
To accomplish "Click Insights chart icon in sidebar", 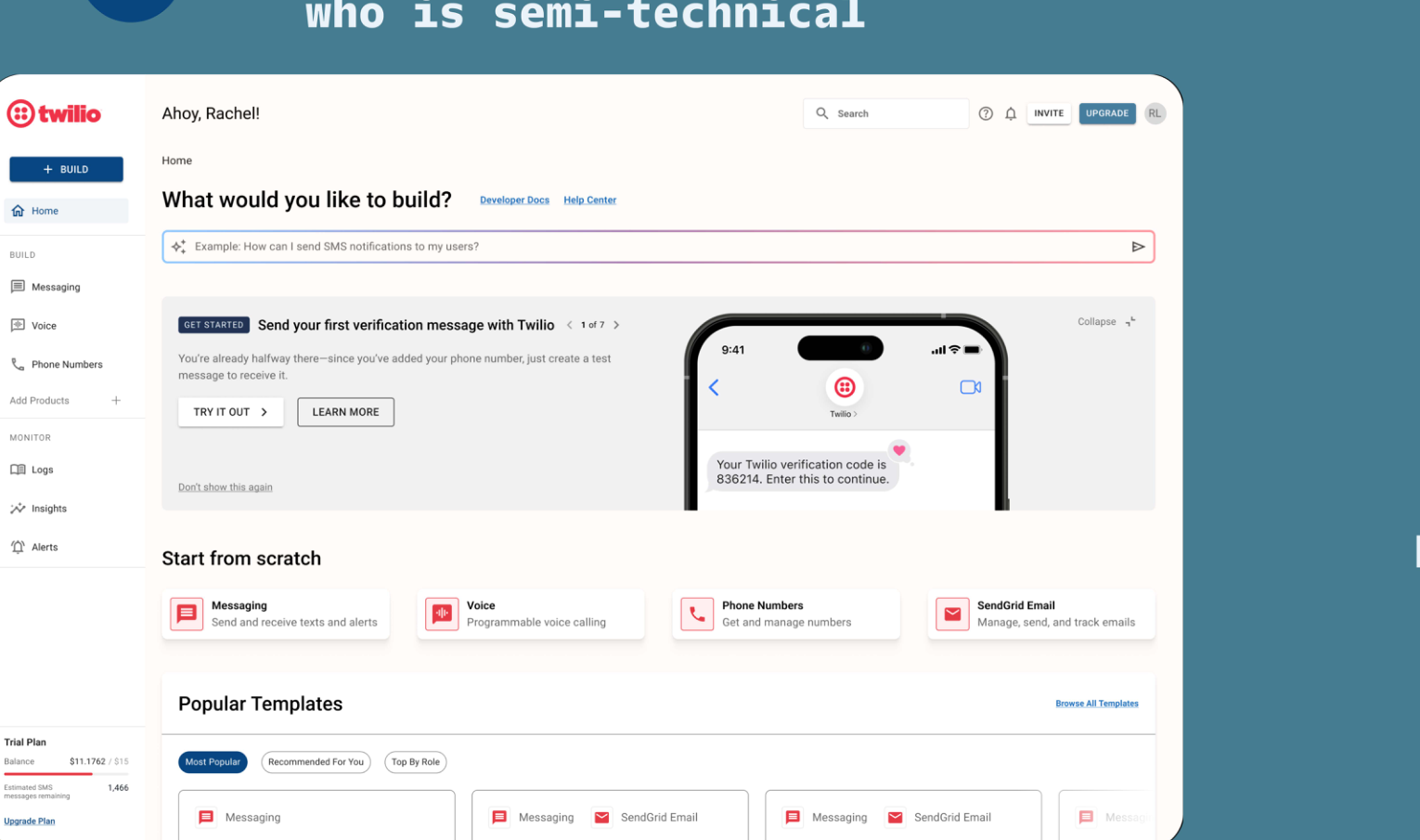I will click(x=18, y=509).
